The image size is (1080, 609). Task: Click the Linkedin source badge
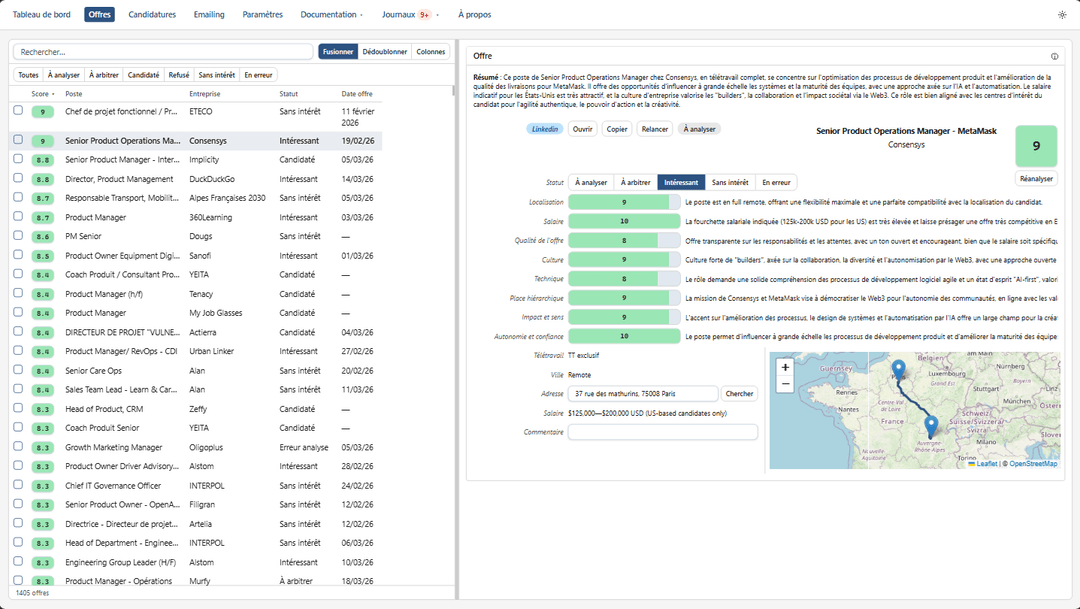tap(545, 129)
